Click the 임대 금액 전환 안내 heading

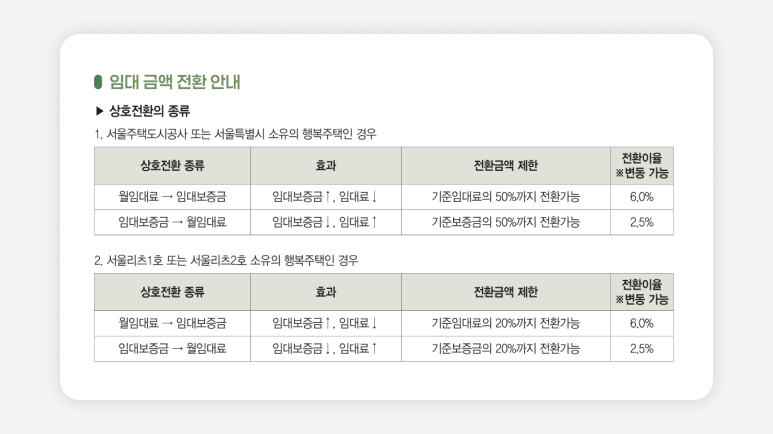[175, 82]
